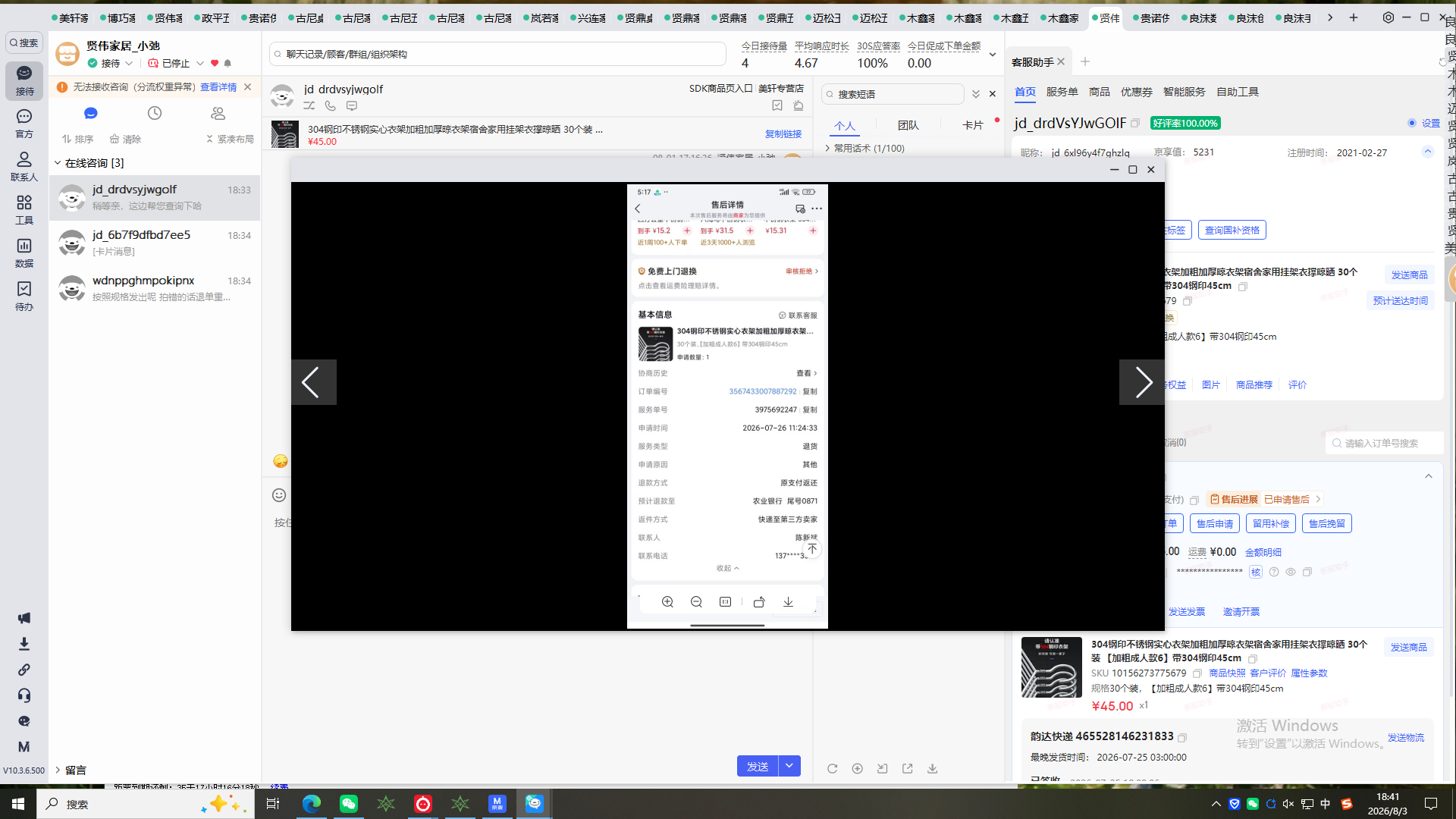Expand the stats bar chevron near 今日促成下单金额
Image resolution: width=1456 pixels, height=819 pixels.
tap(992, 55)
